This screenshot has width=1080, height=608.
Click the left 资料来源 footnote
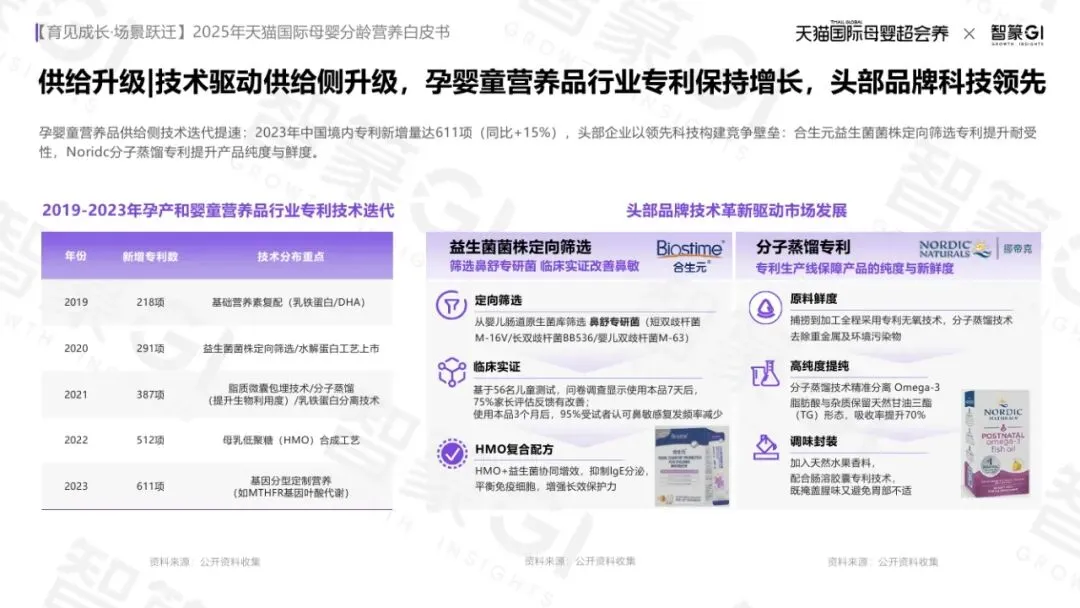click(x=205, y=562)
